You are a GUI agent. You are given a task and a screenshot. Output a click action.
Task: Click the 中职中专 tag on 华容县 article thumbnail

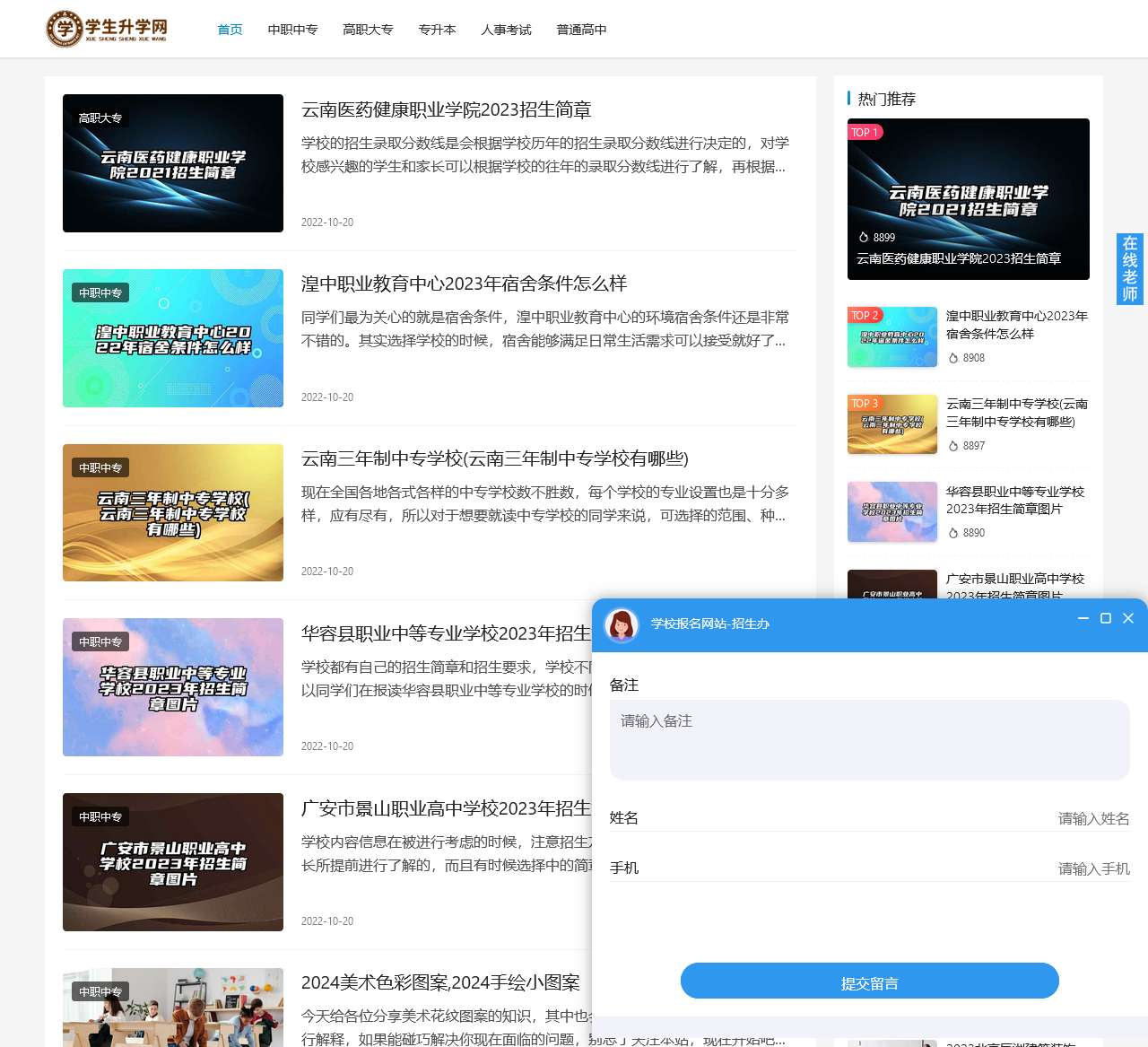point(100,642)
